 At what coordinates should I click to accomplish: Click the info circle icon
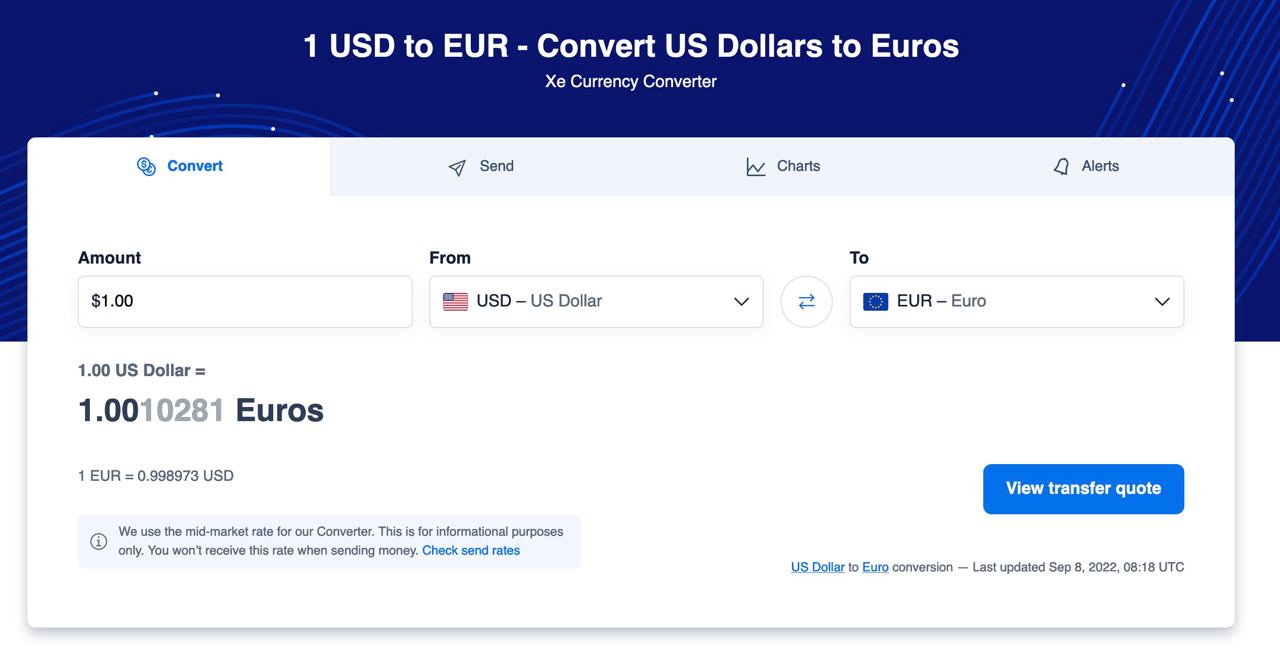point(99,542)
